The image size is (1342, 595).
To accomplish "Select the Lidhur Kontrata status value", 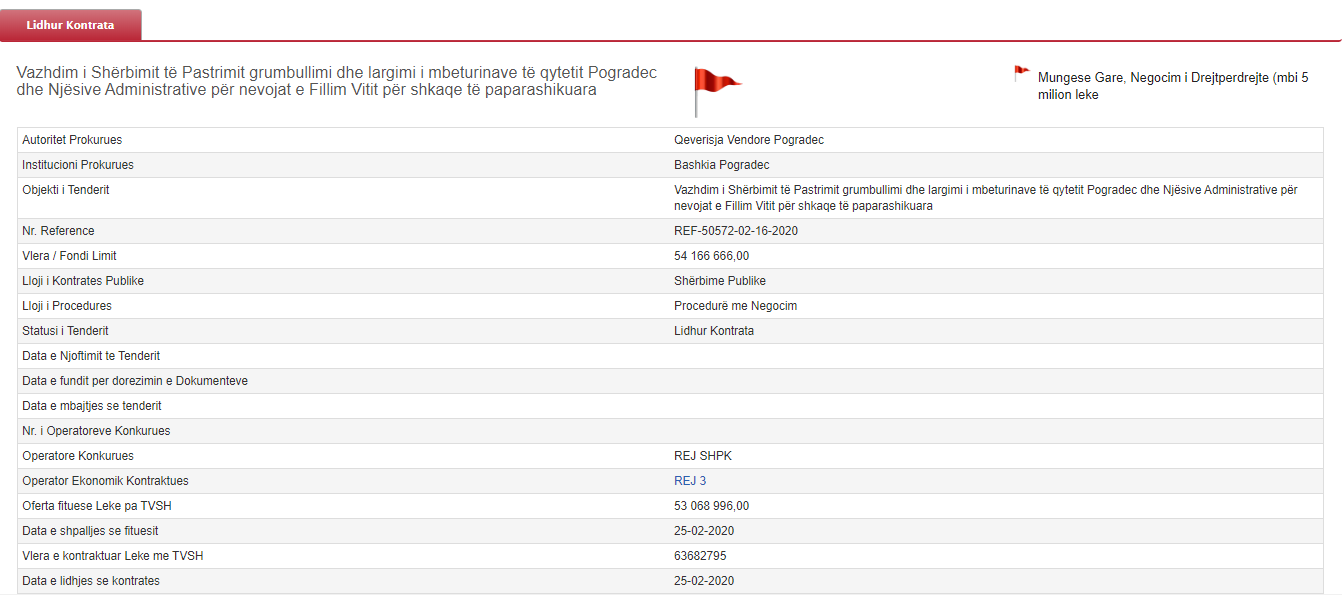I will 714,331.
